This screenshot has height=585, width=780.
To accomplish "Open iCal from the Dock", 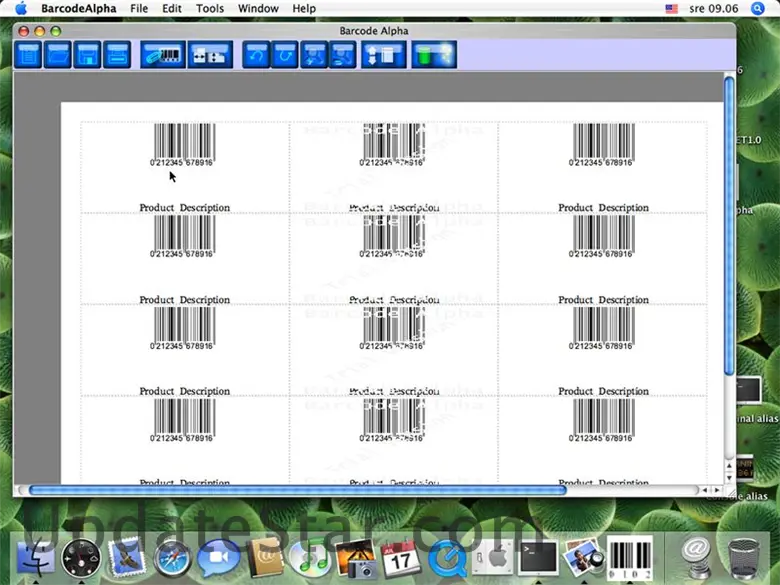I will click(x=400, y=558).
